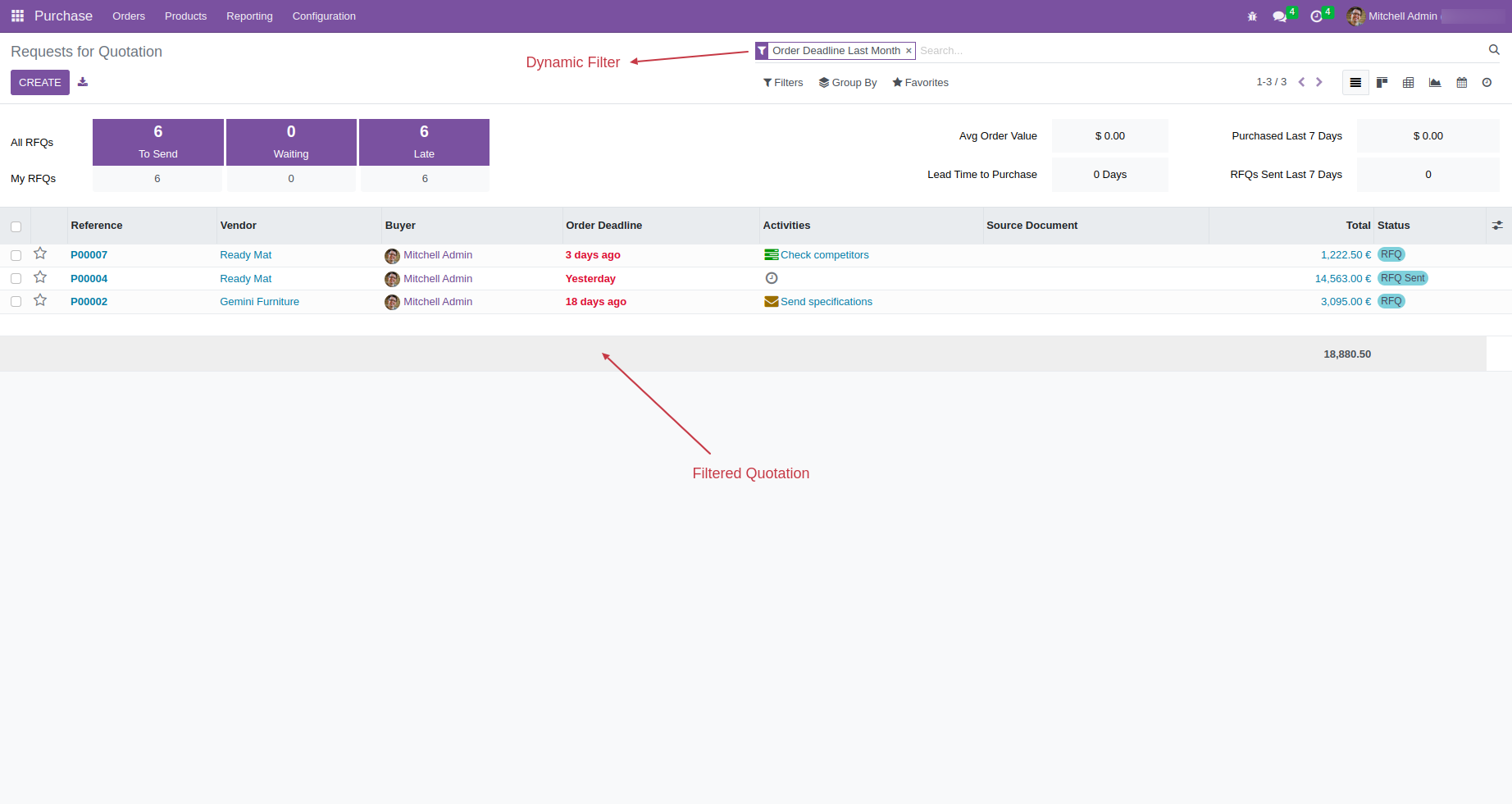Sort by Reference column header
This screenshot has width=1512, height=804.
point(97,226)
